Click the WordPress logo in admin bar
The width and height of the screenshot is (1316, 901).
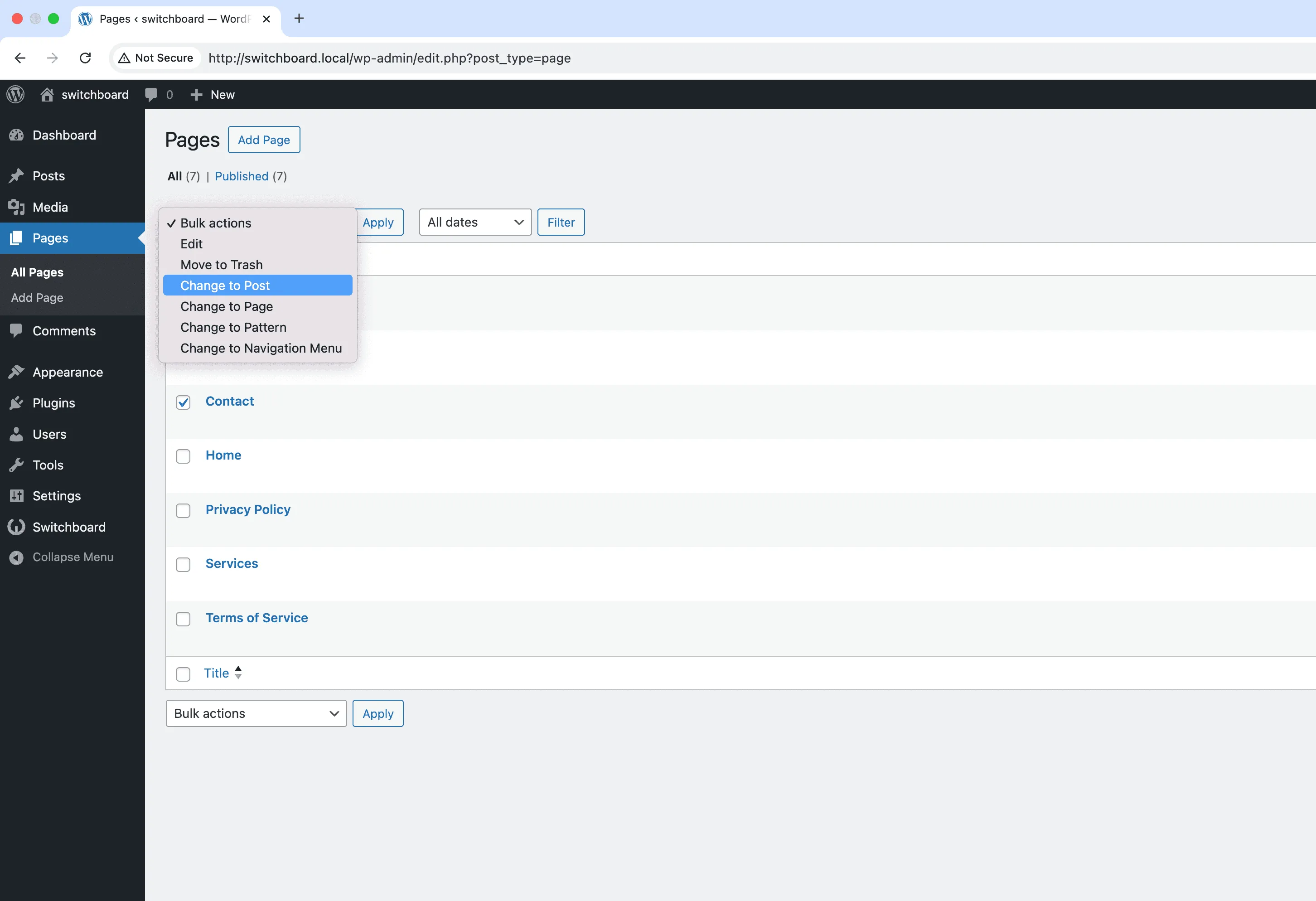pos(15,95)
